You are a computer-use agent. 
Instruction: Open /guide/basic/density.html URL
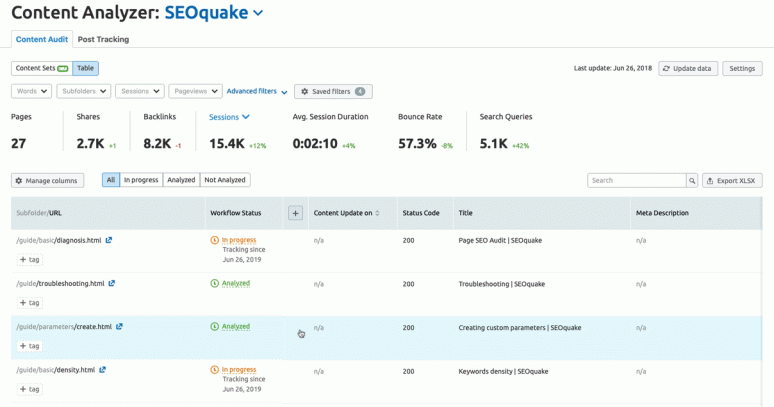point(56,370)
